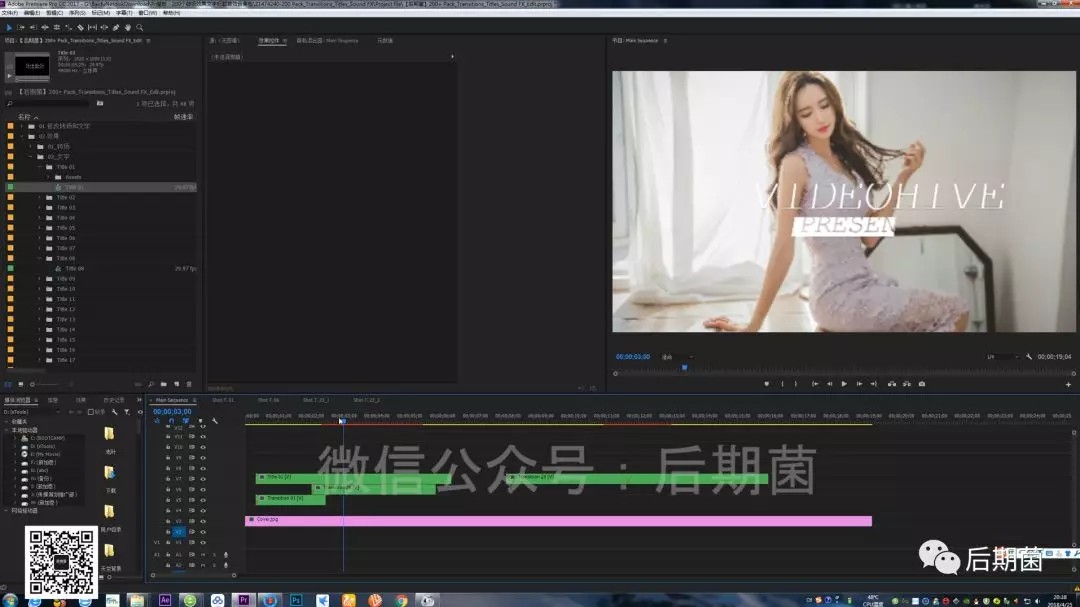Click the Name column header in project panel
1080x607 pixels.
coord(24,117)
